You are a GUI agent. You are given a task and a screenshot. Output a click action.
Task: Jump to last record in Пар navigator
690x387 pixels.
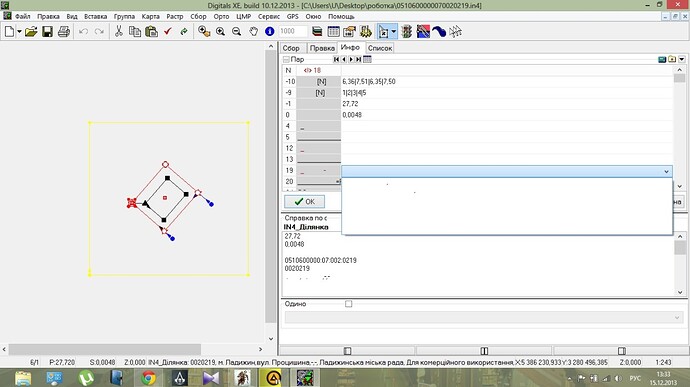pos(359,59)
